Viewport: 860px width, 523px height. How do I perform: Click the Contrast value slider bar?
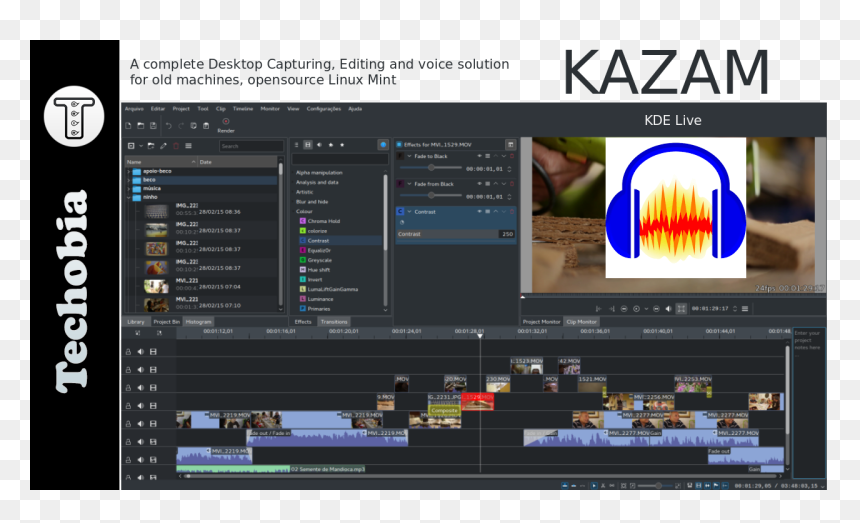[x=455, y=234]
